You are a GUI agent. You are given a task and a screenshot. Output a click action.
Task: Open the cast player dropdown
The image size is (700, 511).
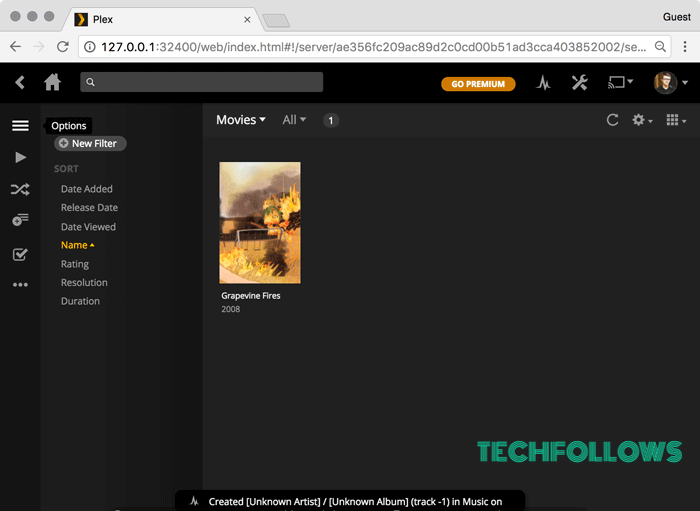click(x=620, y=83)
